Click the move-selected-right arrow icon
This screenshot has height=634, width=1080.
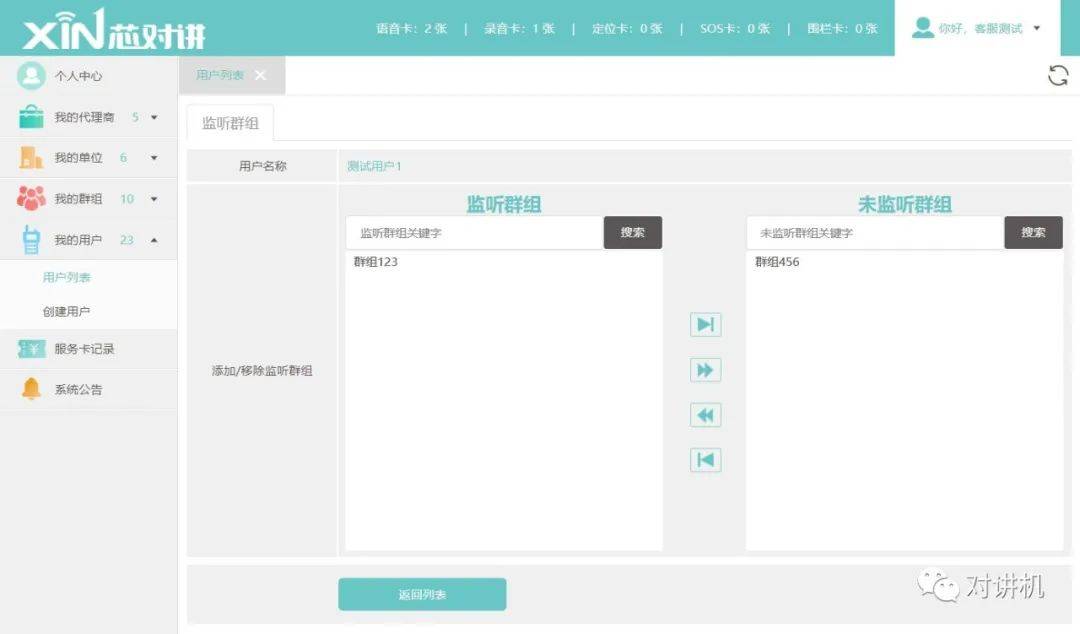point(705,325)
